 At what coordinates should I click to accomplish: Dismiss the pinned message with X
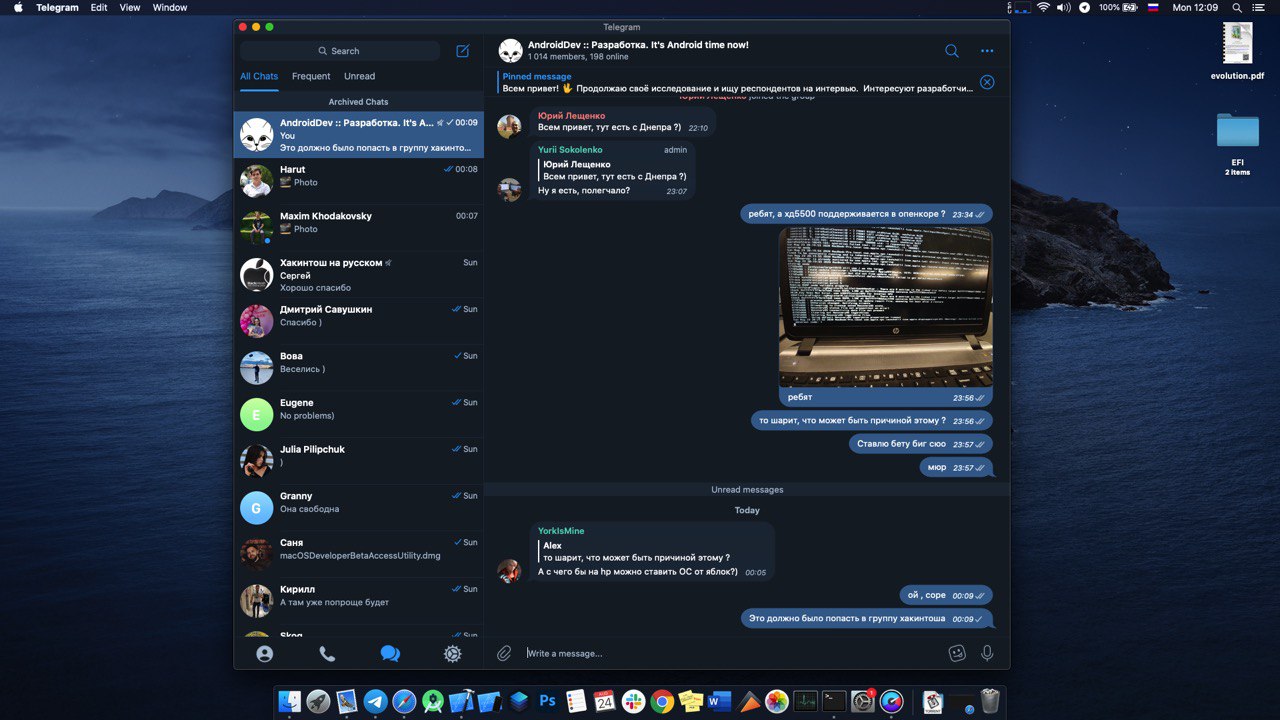987,82
